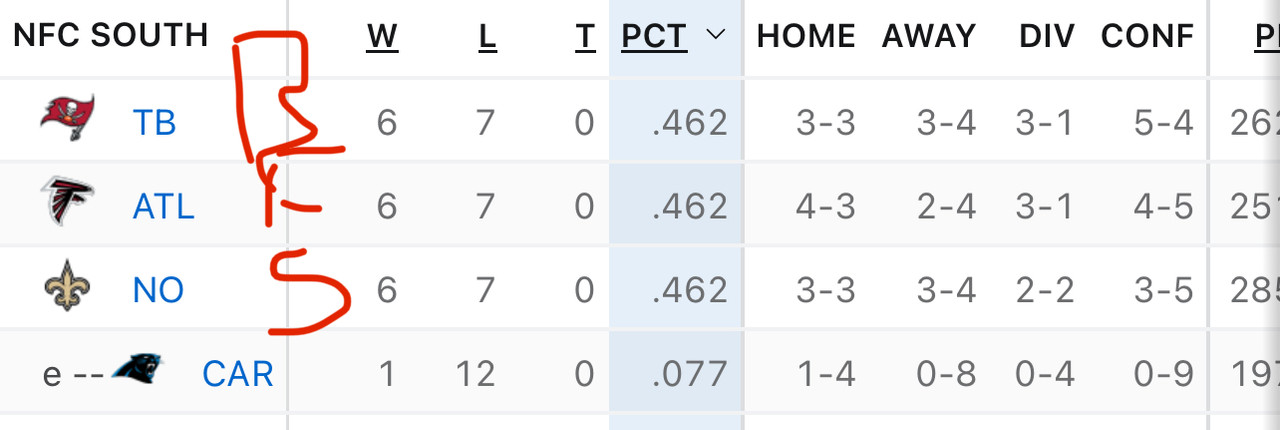
Task: Sort standings by W column
Action: pyautogui.click(x=382, y=37)
